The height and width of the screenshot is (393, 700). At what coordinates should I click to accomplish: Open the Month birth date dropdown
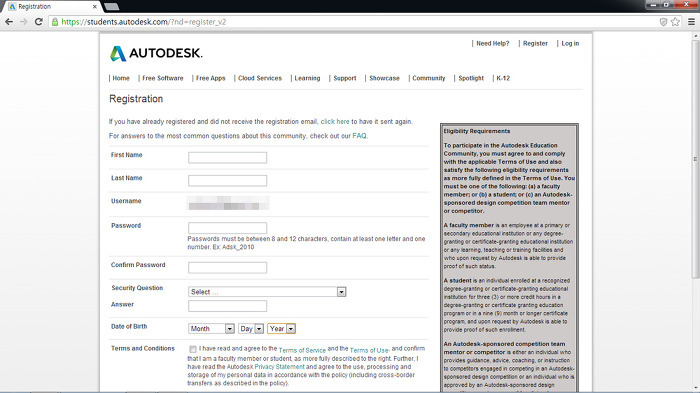pos(211,329)
